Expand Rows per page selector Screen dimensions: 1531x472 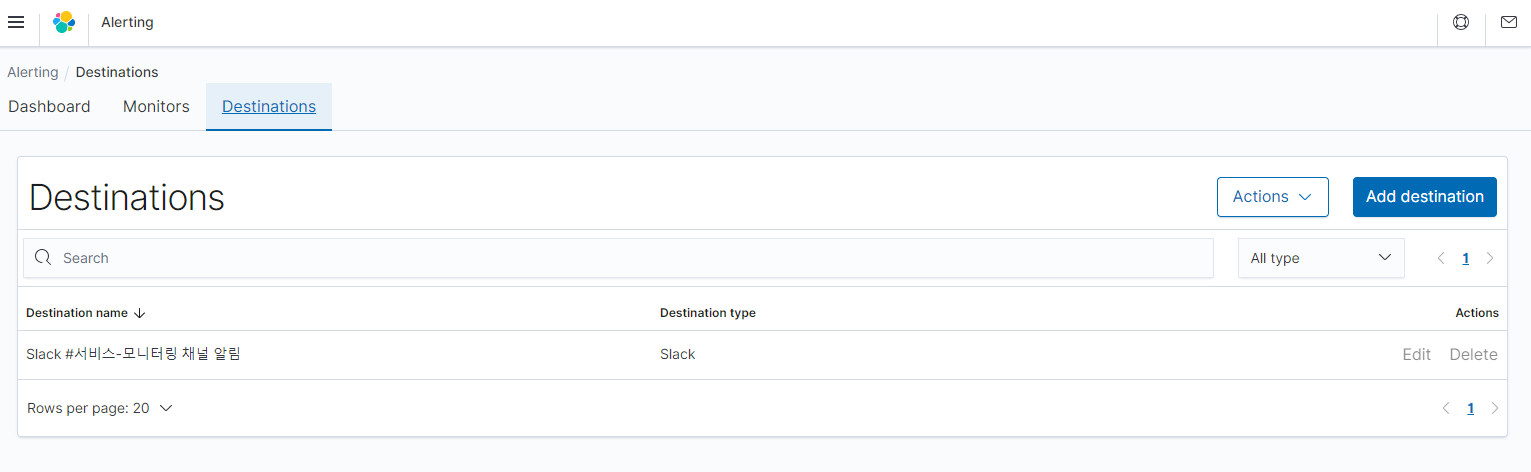100,408
